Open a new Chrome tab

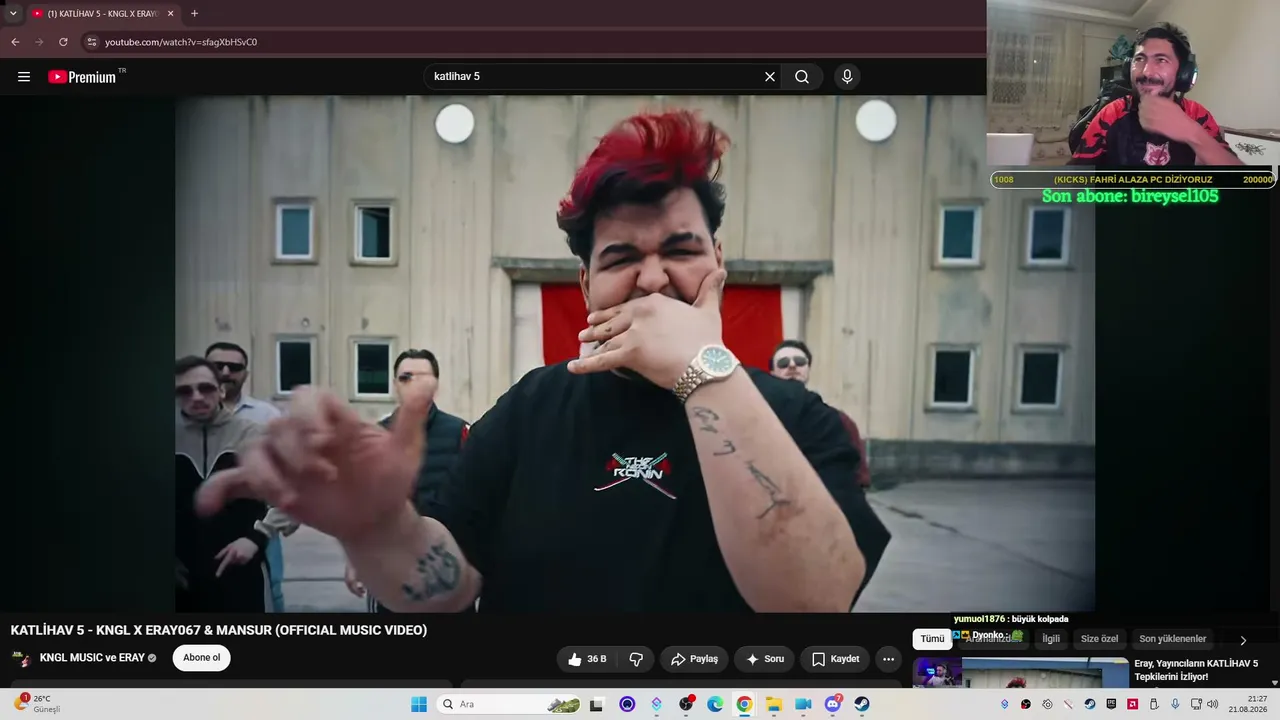(194, 14)
